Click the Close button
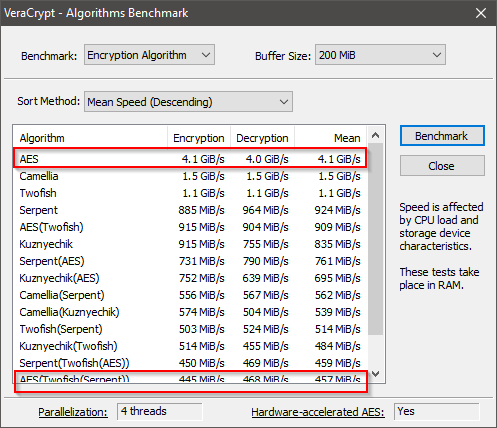Viewport: 497px width, 428px height. pyautogui.click(x=442, y=166)
